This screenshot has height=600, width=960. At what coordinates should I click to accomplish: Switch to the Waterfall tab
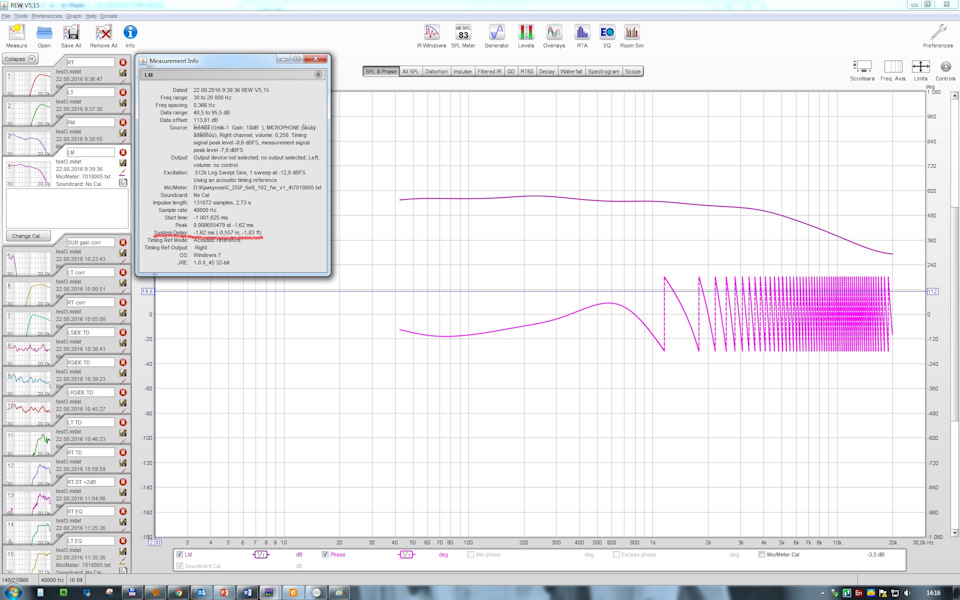click(x=571, y=72)
